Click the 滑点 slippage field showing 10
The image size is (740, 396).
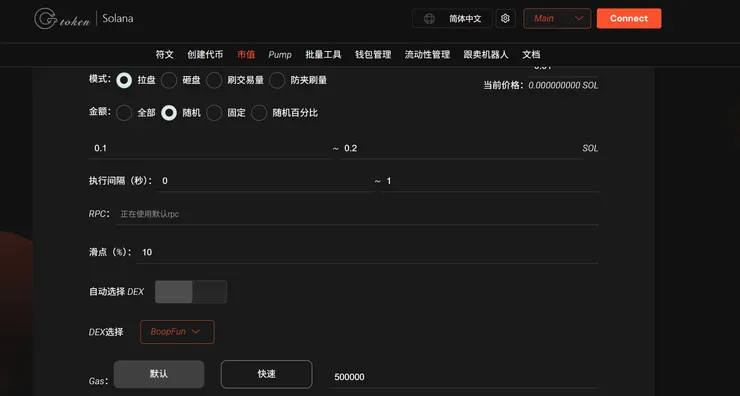coord(367,252)
